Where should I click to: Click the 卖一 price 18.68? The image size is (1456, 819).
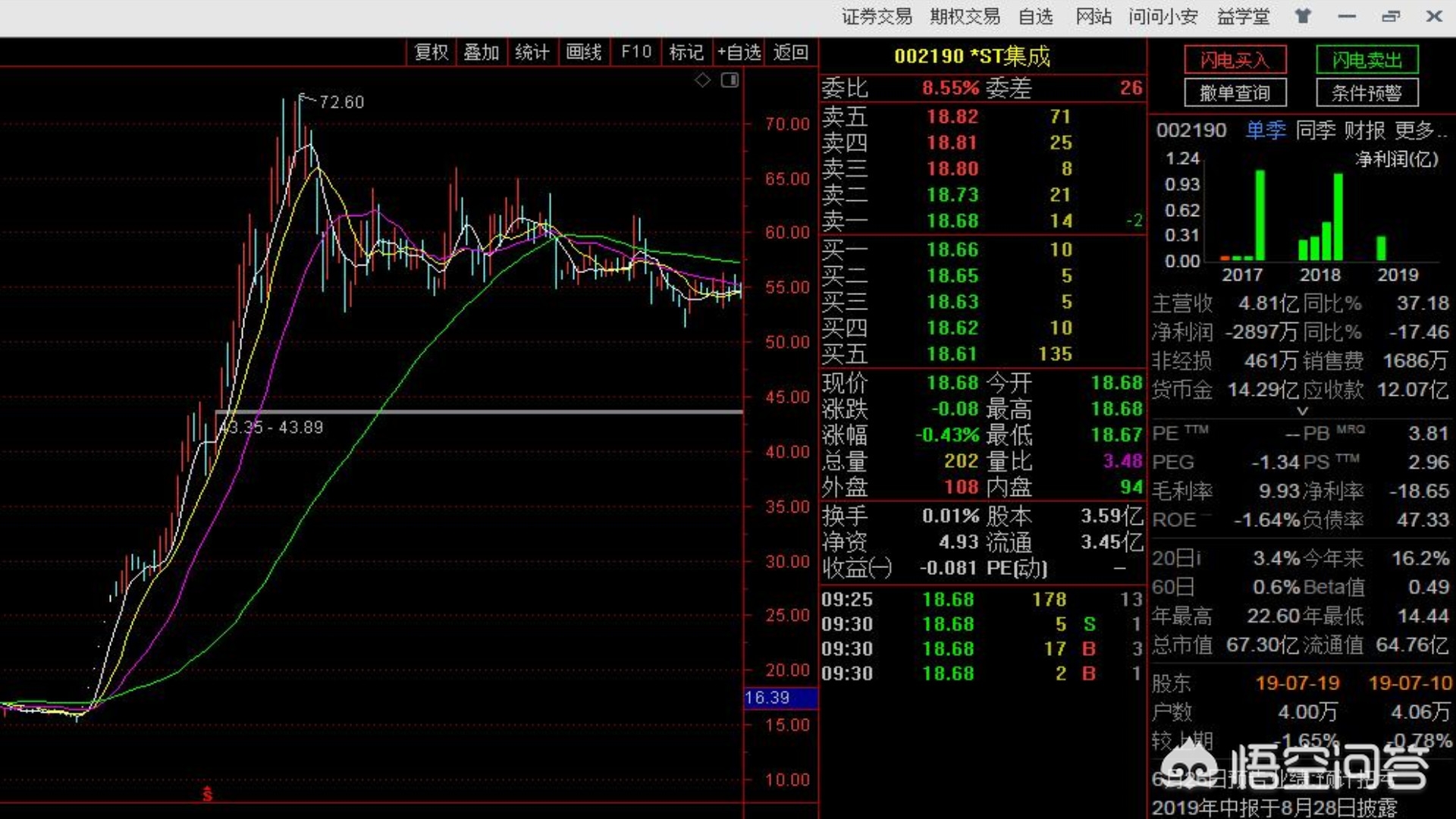click(952, 221)
